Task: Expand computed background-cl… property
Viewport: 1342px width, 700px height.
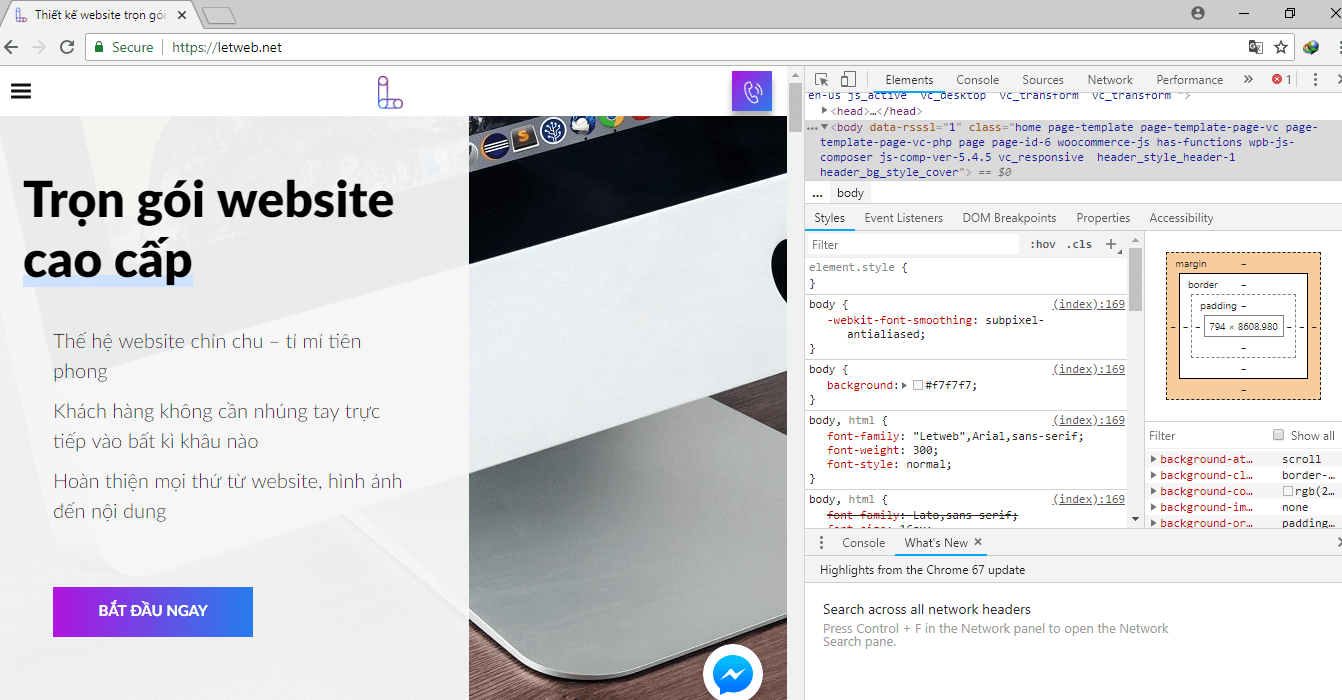Action: (x=1154, y=475)
